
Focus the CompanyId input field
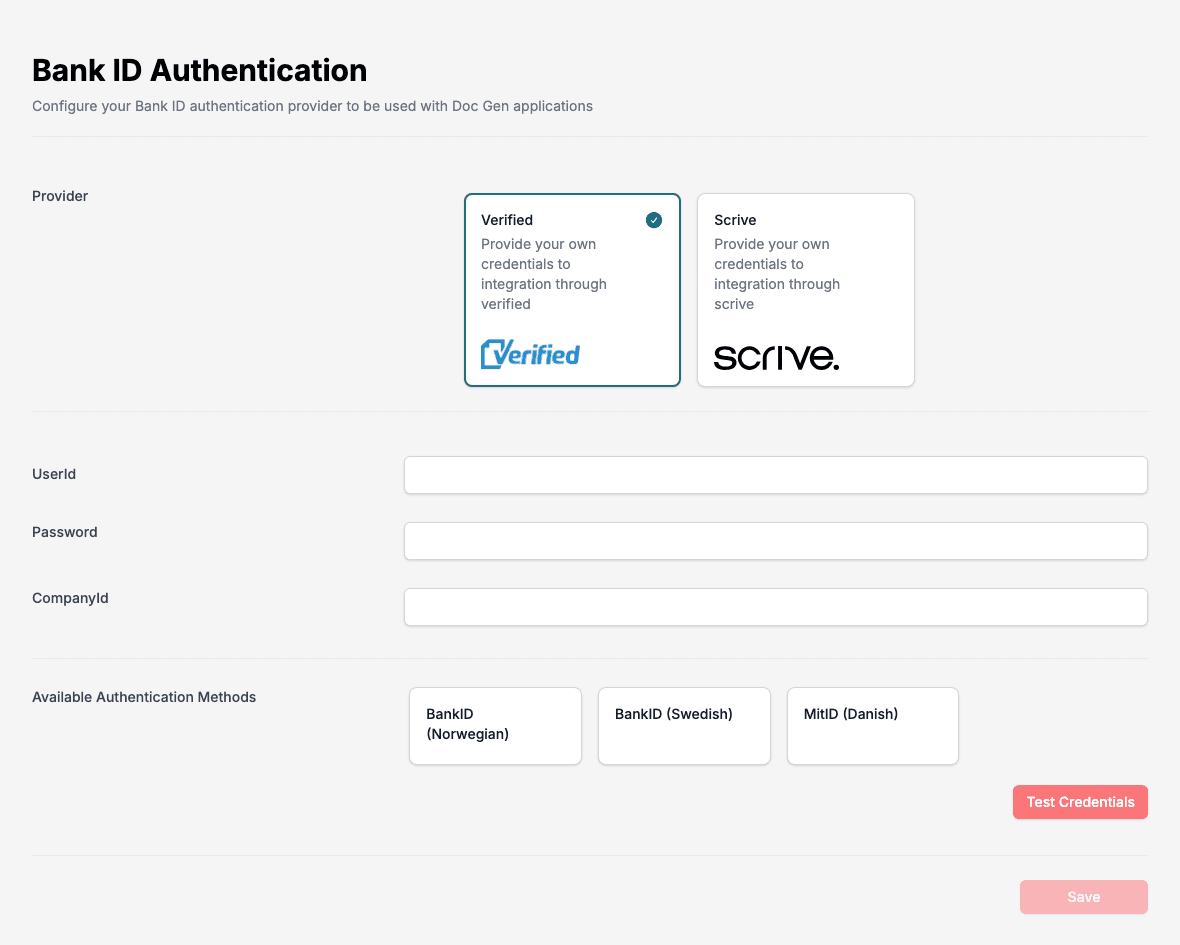[775, 607]
